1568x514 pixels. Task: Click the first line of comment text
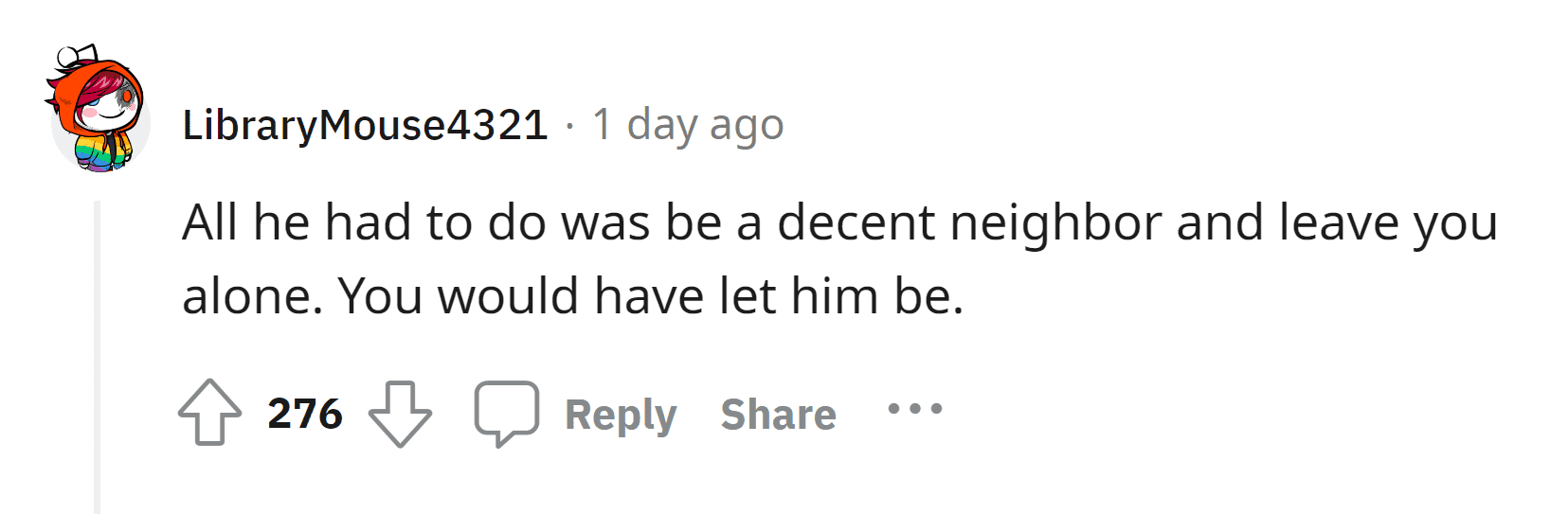[x=839, y=223]
